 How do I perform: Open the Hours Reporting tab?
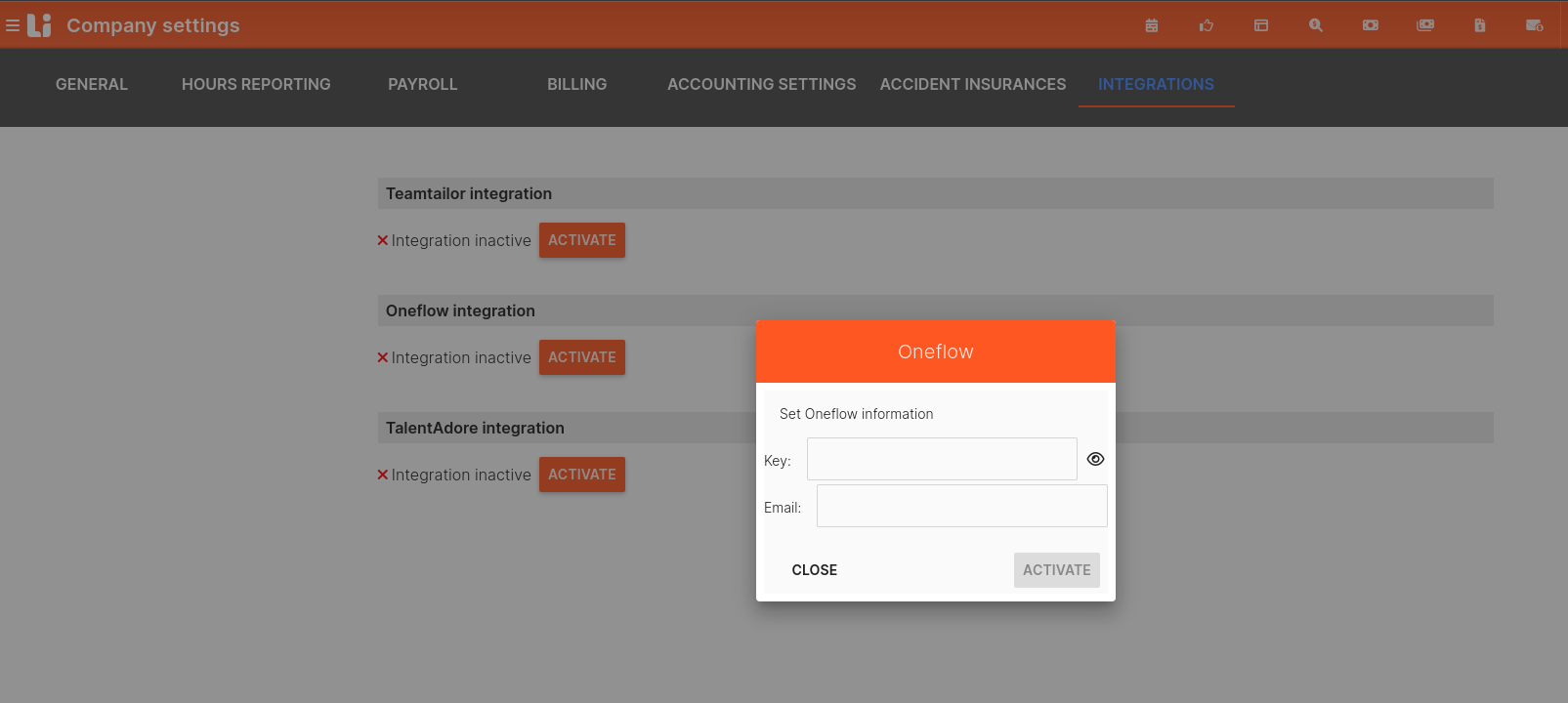pyautogui.click(x=256, y=84)
